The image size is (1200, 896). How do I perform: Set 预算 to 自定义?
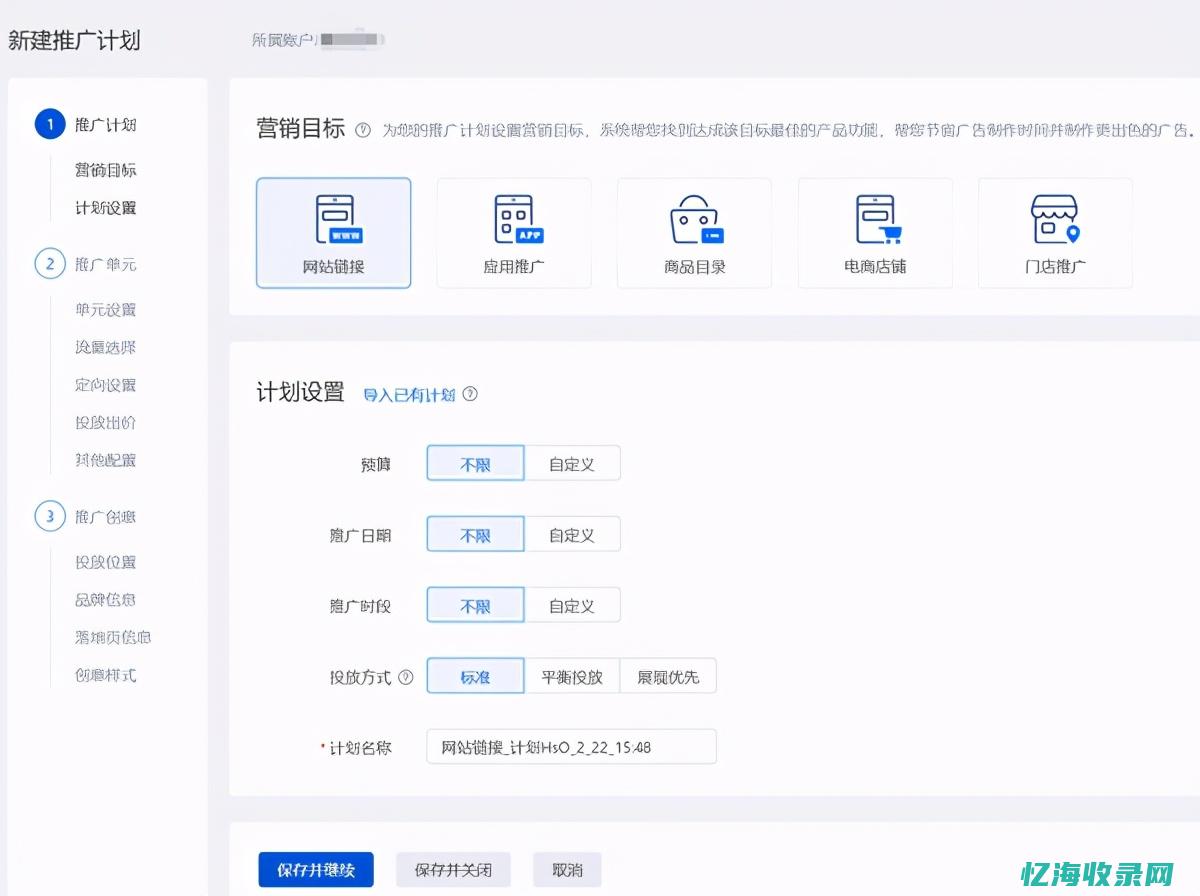[x=572, y=462]
